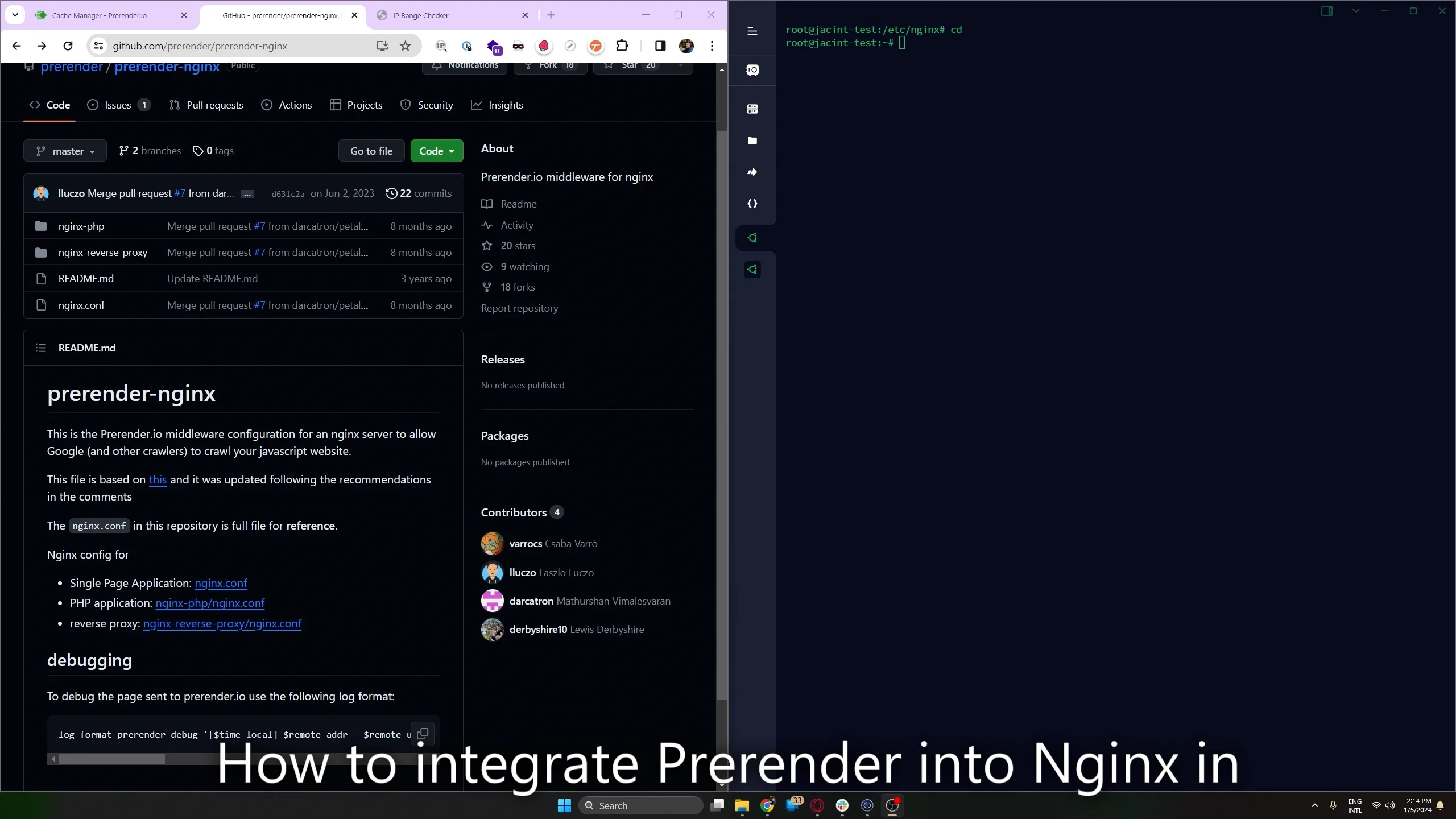Image resolution: width=1456 pixels, height=819 pixels.
Task: Click the Windows Search box
Action: click(x=640, y=805)
